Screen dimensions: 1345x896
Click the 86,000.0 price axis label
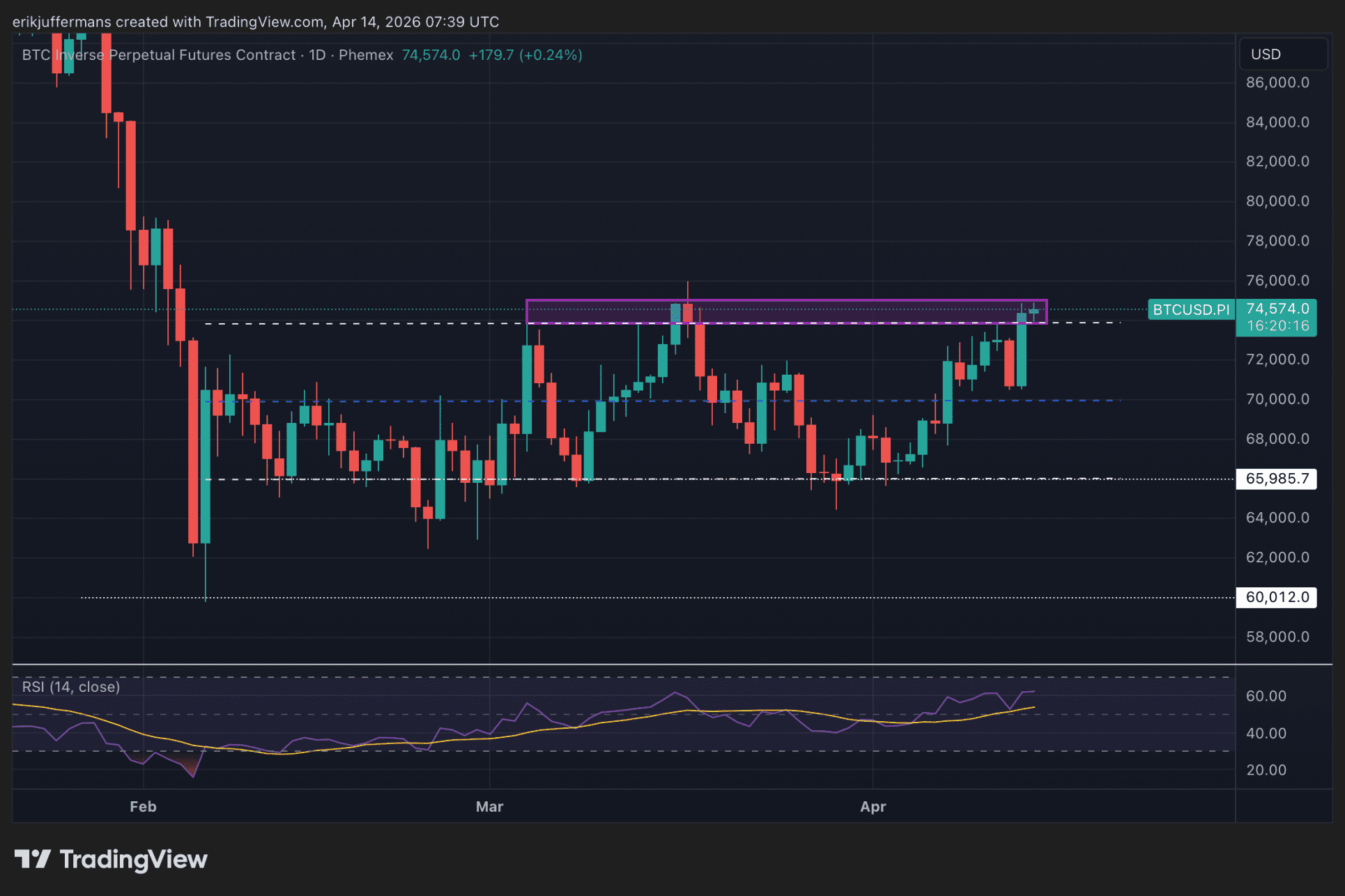pos(1277,83)
